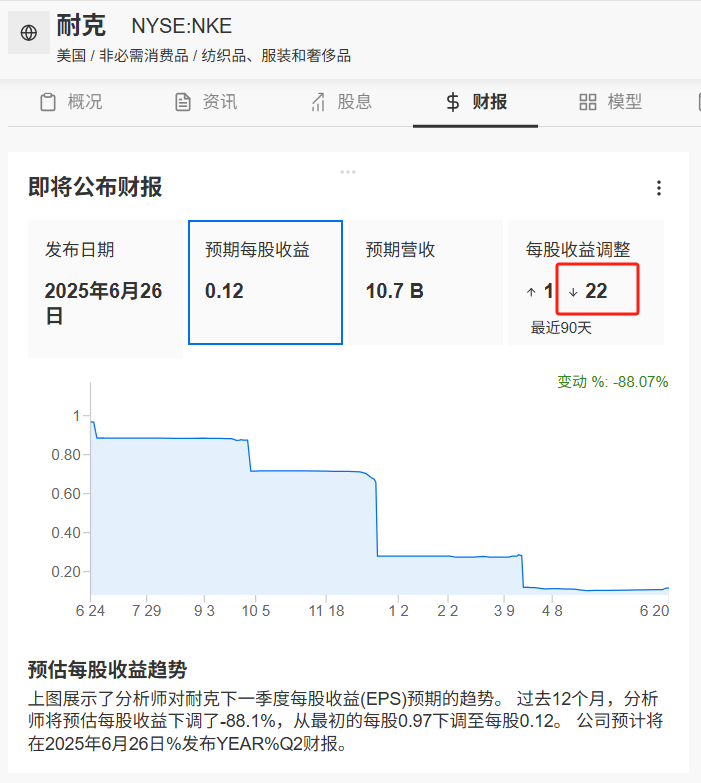Click the 预估每股收益趋势 heading
701x783 pixels.
107,670
